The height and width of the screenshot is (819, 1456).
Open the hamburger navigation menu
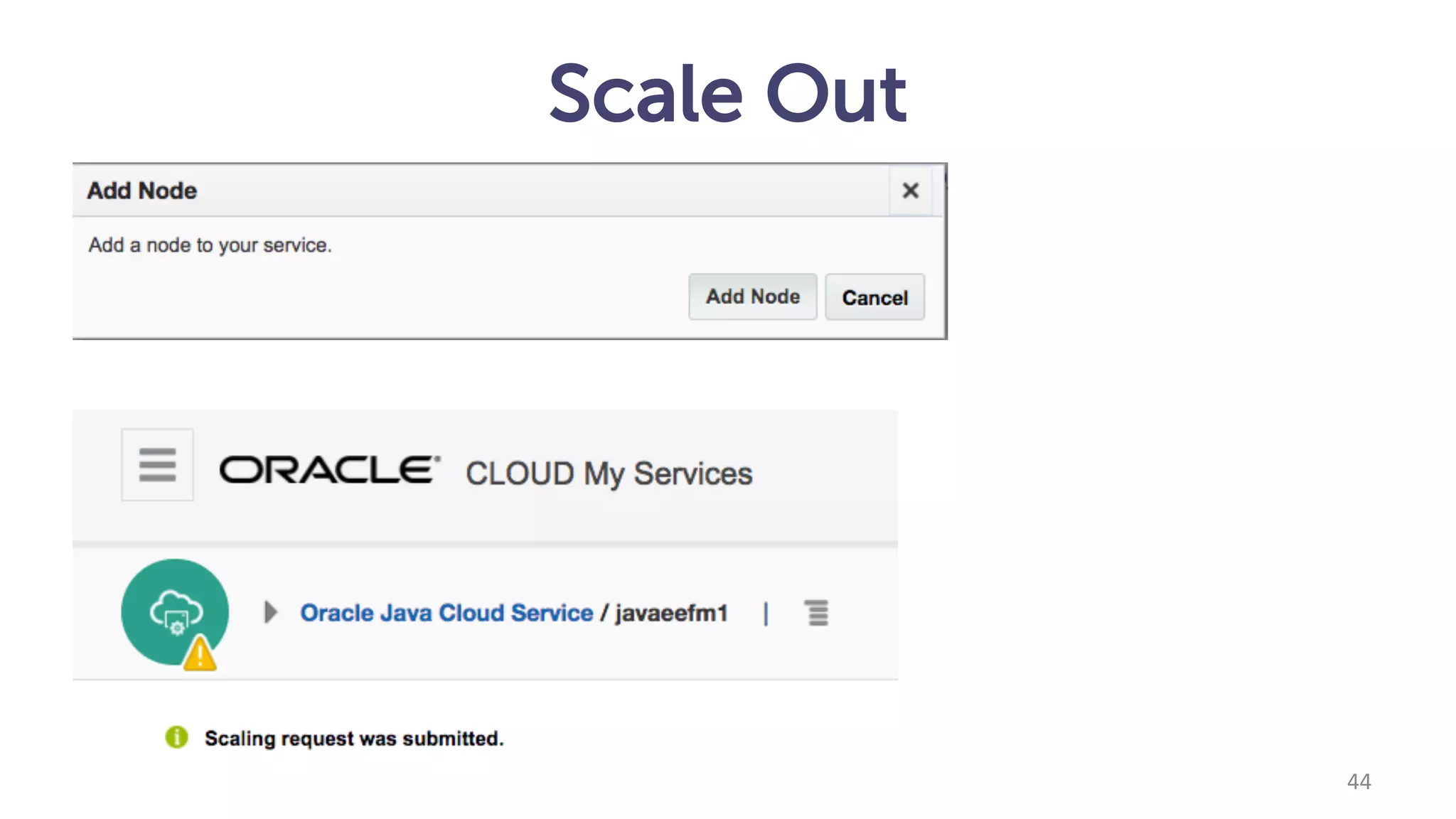pyautogui.click(x=157, y=465)
